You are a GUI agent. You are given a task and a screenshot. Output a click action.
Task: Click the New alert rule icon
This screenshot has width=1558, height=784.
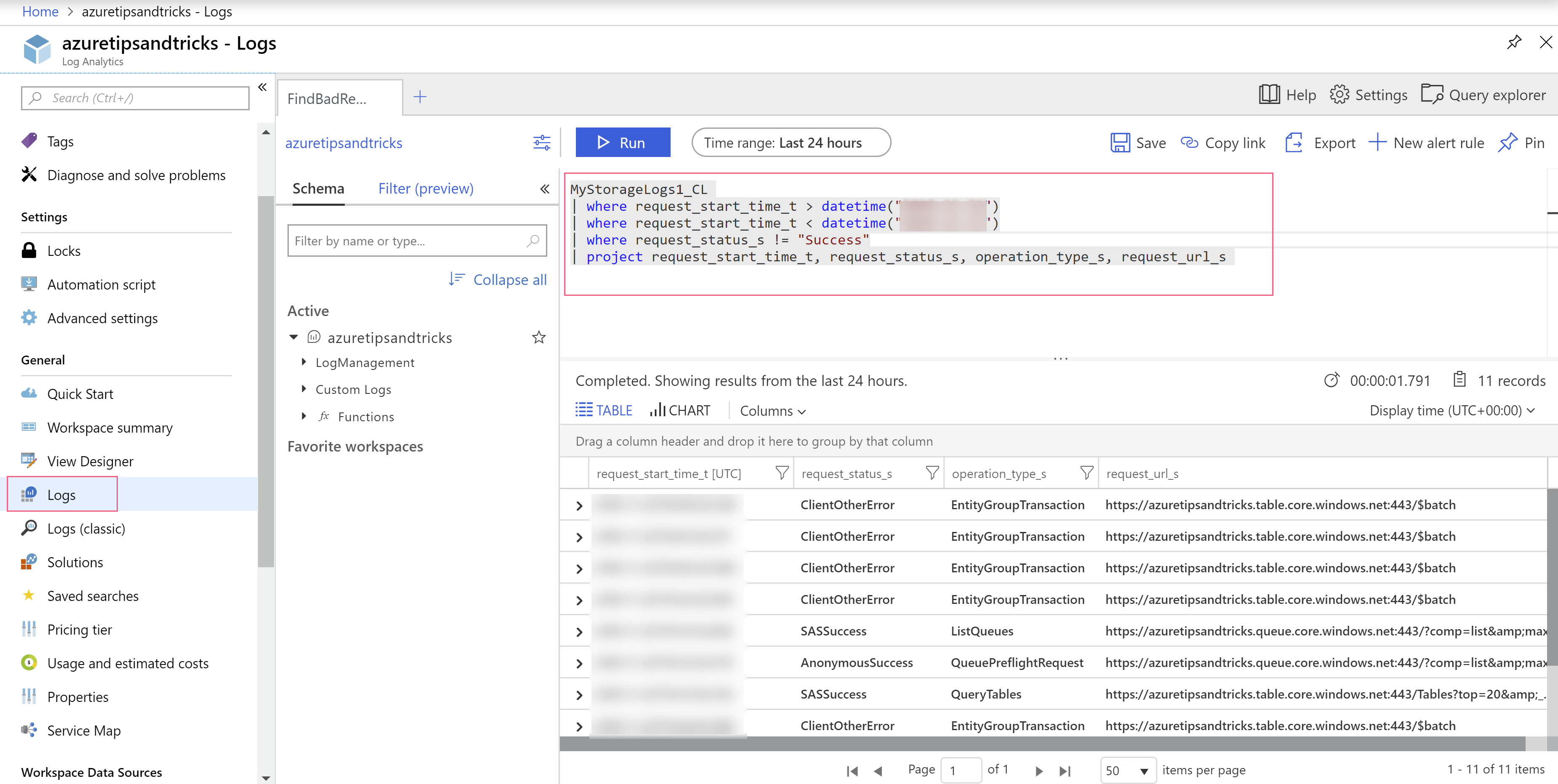[x=1377, y=141]
